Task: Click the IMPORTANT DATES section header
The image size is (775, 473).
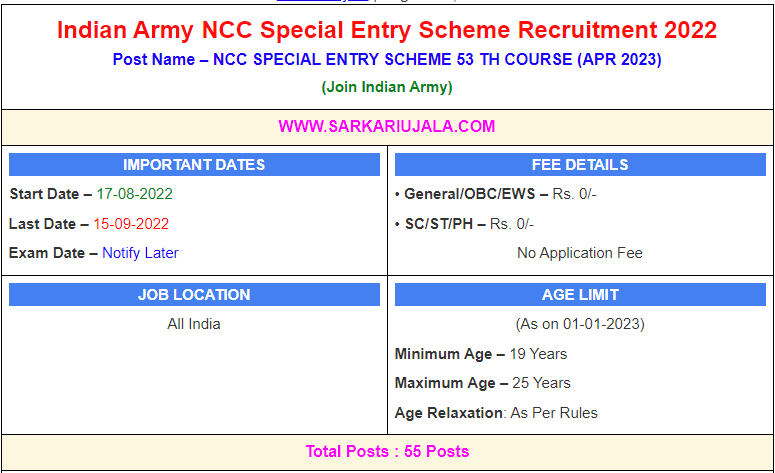Action: [194, 165]
